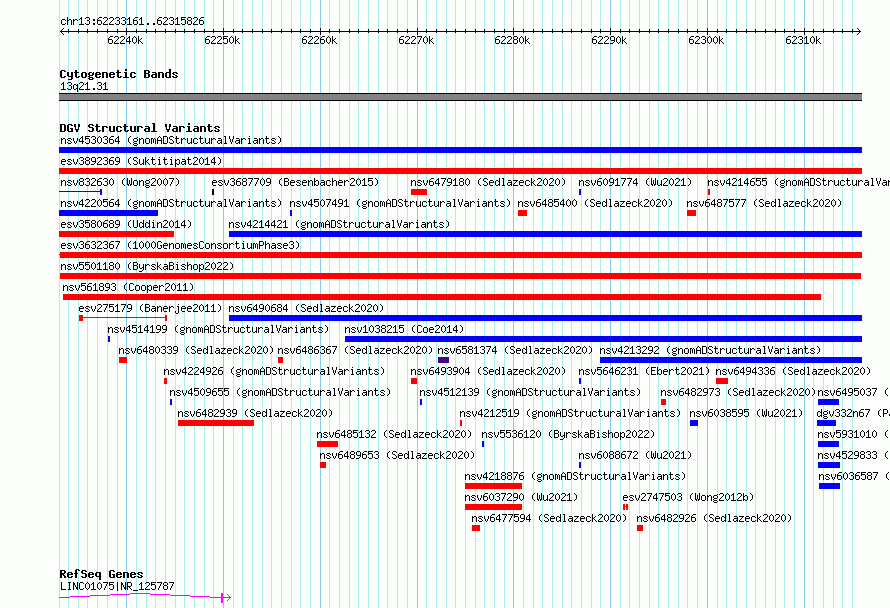Image resolution: width=890 pixels, height=608 pixels.
Task: Click esv3632367 1000GenomesConsortiumPhase3 label
Action: [x=180, y=245]
